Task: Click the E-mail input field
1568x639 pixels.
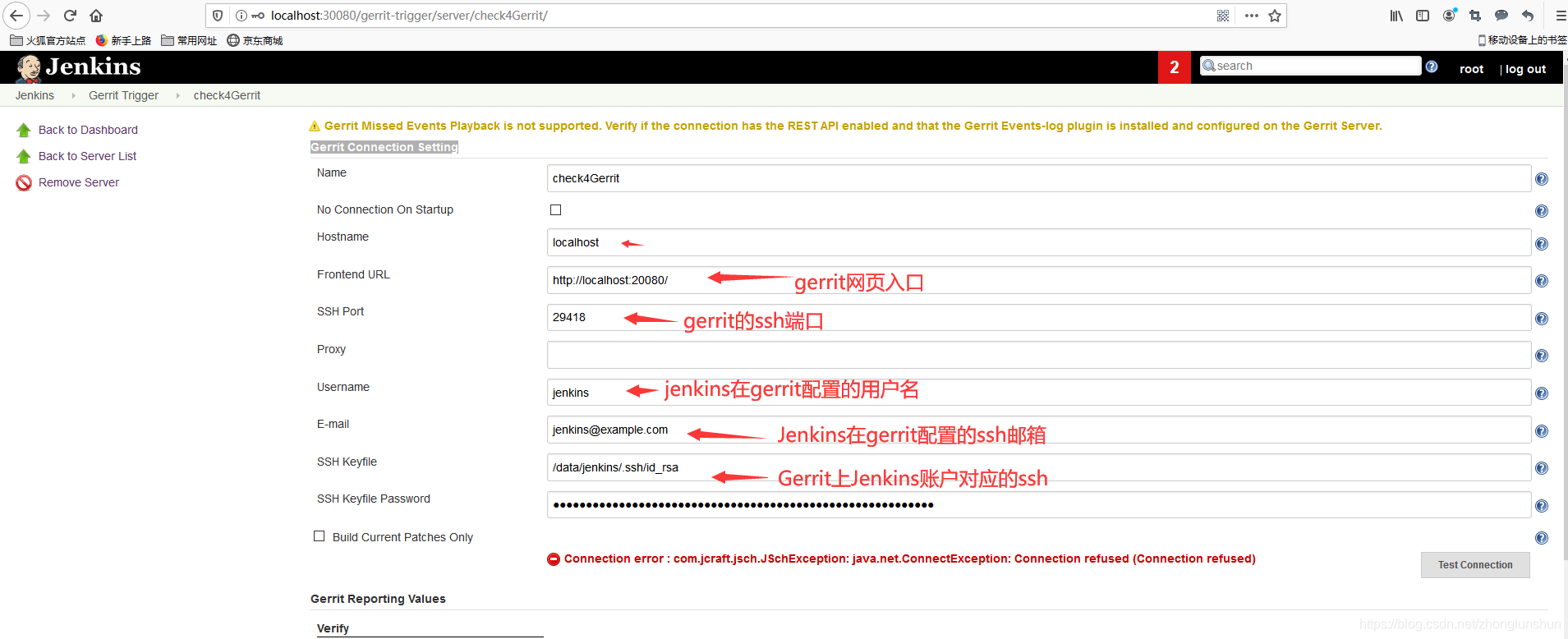Action: click(1039, 430)
